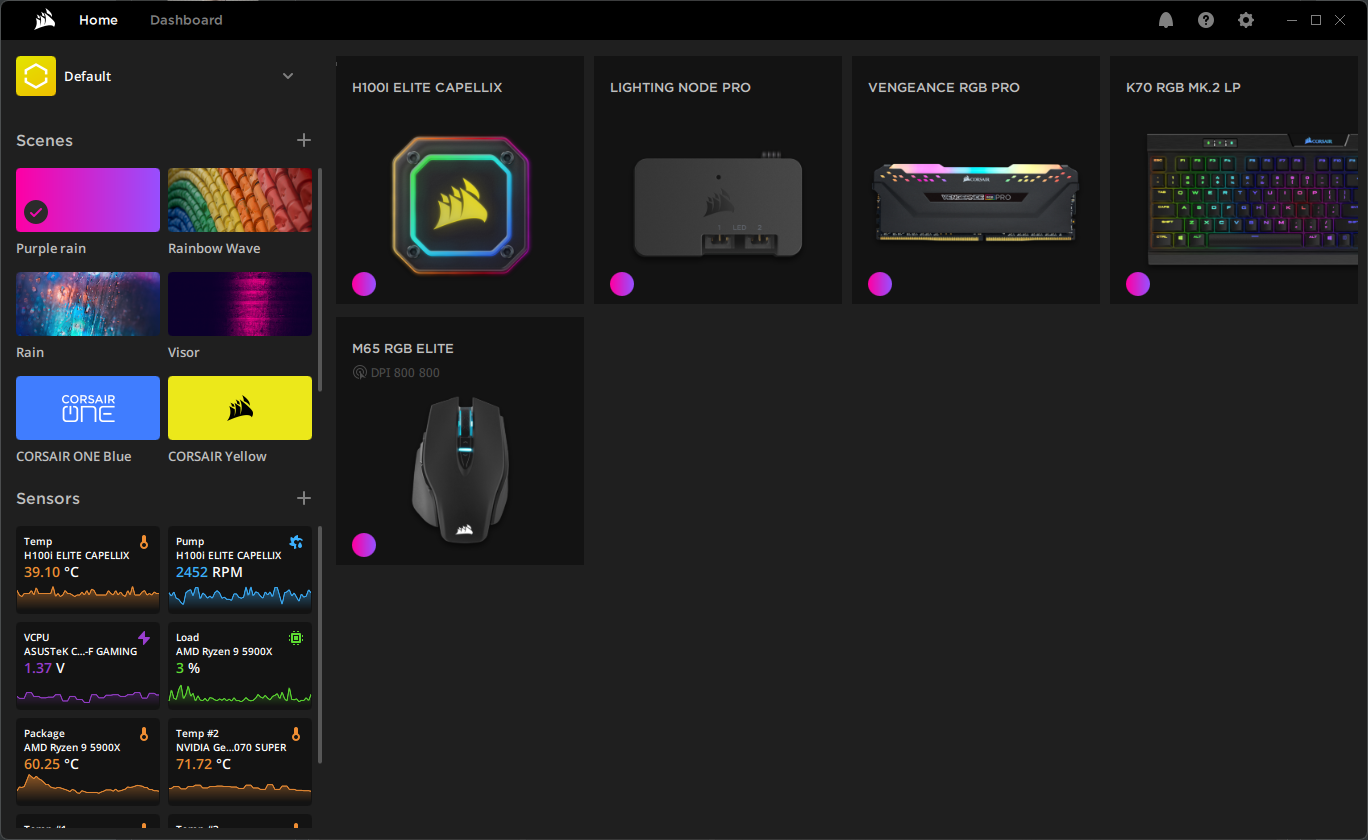This screenshot has width=1368, height=840.
Task: Click the 71.72 °C GPU temperature reading
Action: [203, 764]
